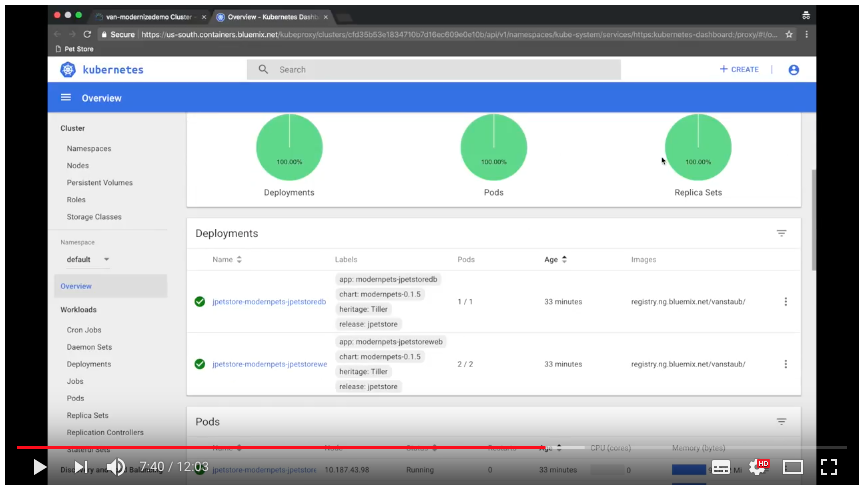The height and width of the screenshot is (490, 865).
Task: Seek on the video progress bar
Action: 431,448
